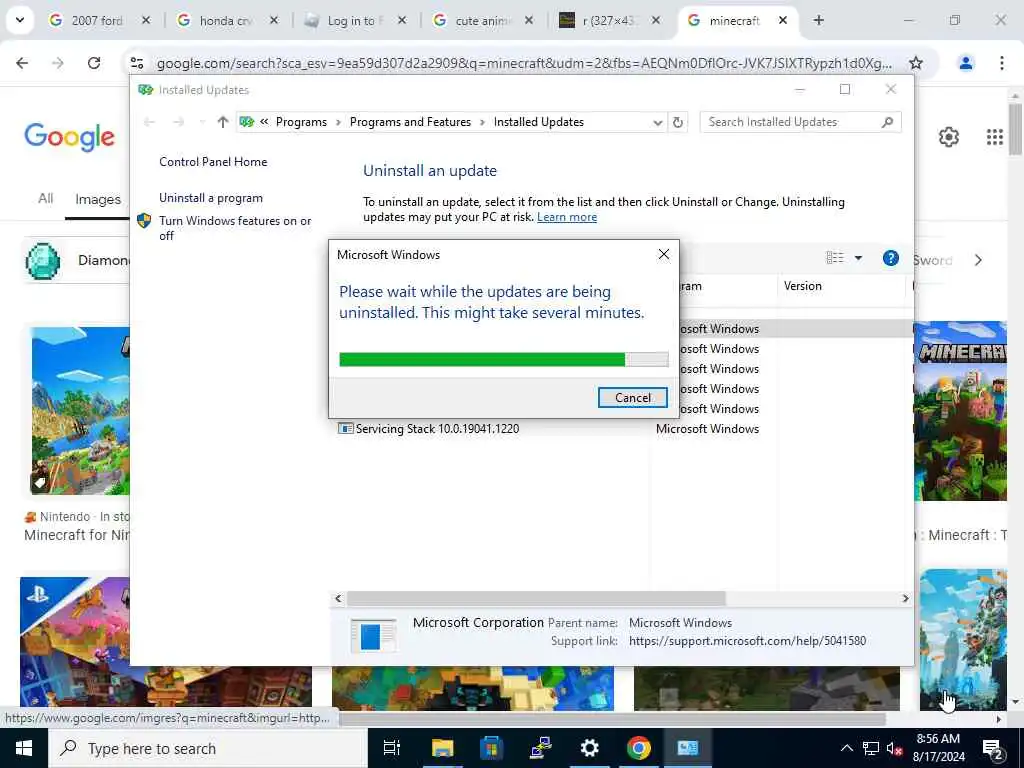This screenshot has width=1024, height=768.
Task: Click the taskbar search box
Action: click(208, 748)
